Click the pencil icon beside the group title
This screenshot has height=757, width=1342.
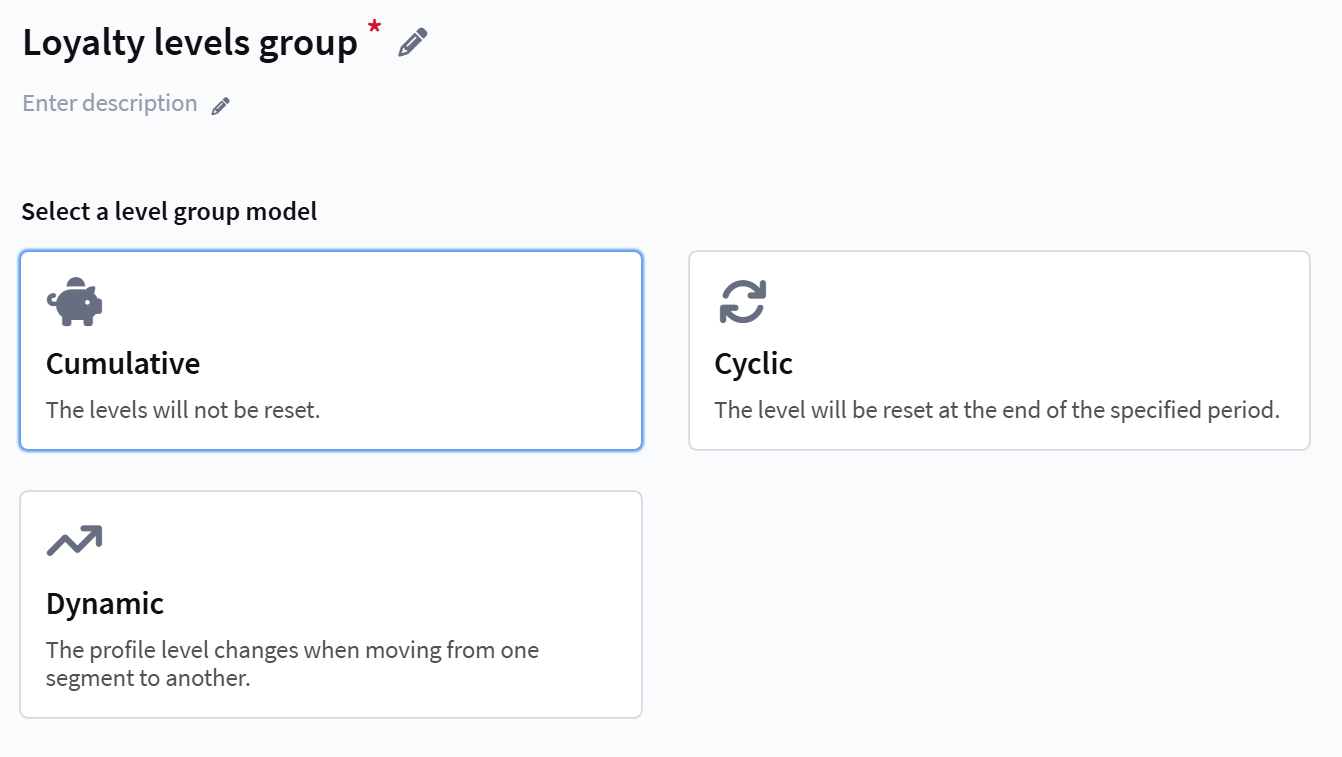point(413,42)
